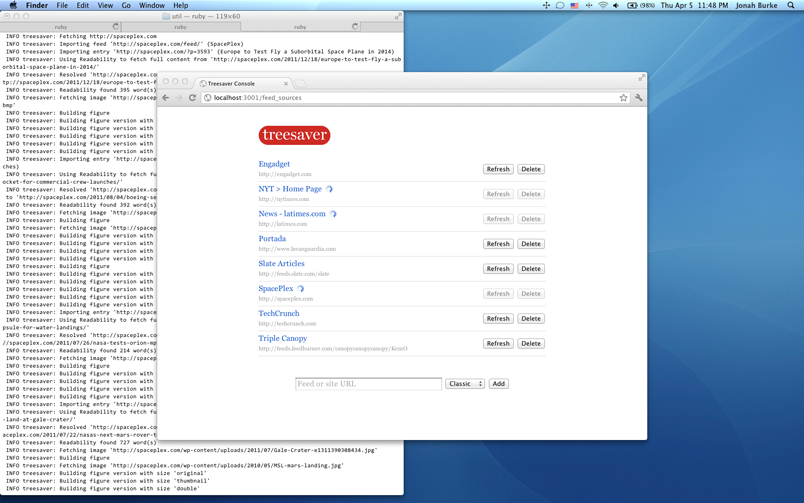Click the US flag input source icon
804x503 pixels.
pyautogui.click(x=574, y=6)
